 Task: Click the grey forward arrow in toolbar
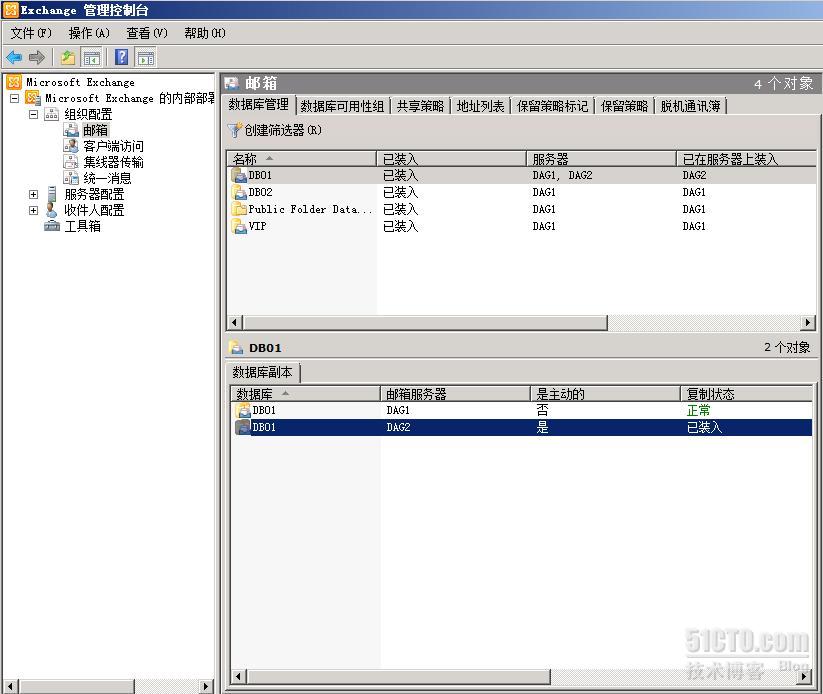coord(37,57)
